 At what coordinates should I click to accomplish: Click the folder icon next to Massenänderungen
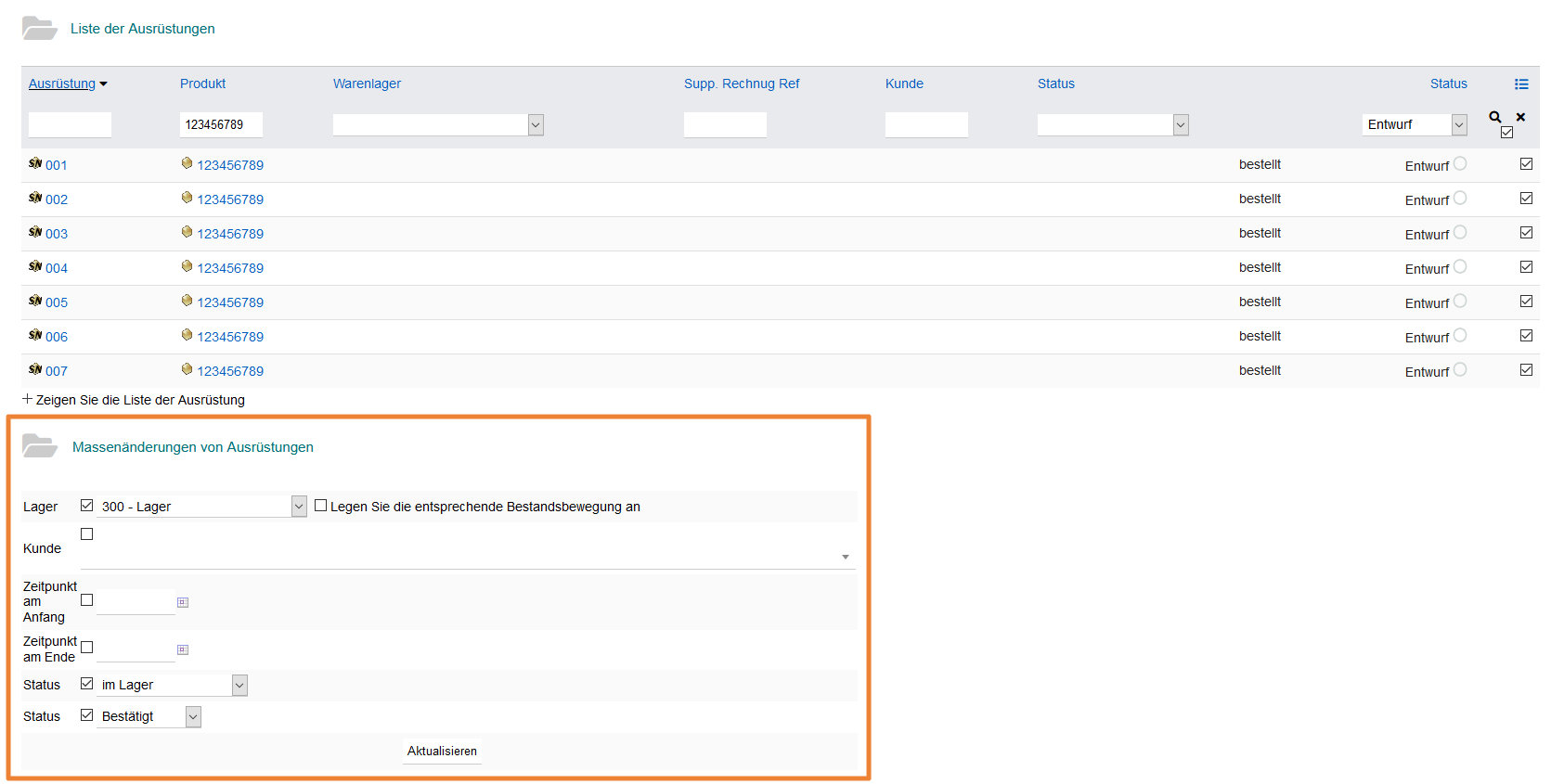tap(40, 446)
